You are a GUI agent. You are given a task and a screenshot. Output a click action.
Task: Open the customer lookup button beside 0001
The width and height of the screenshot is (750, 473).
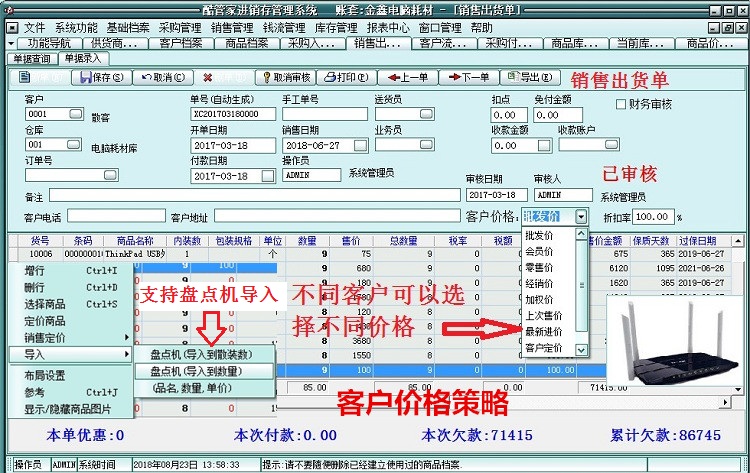[76, 114]
